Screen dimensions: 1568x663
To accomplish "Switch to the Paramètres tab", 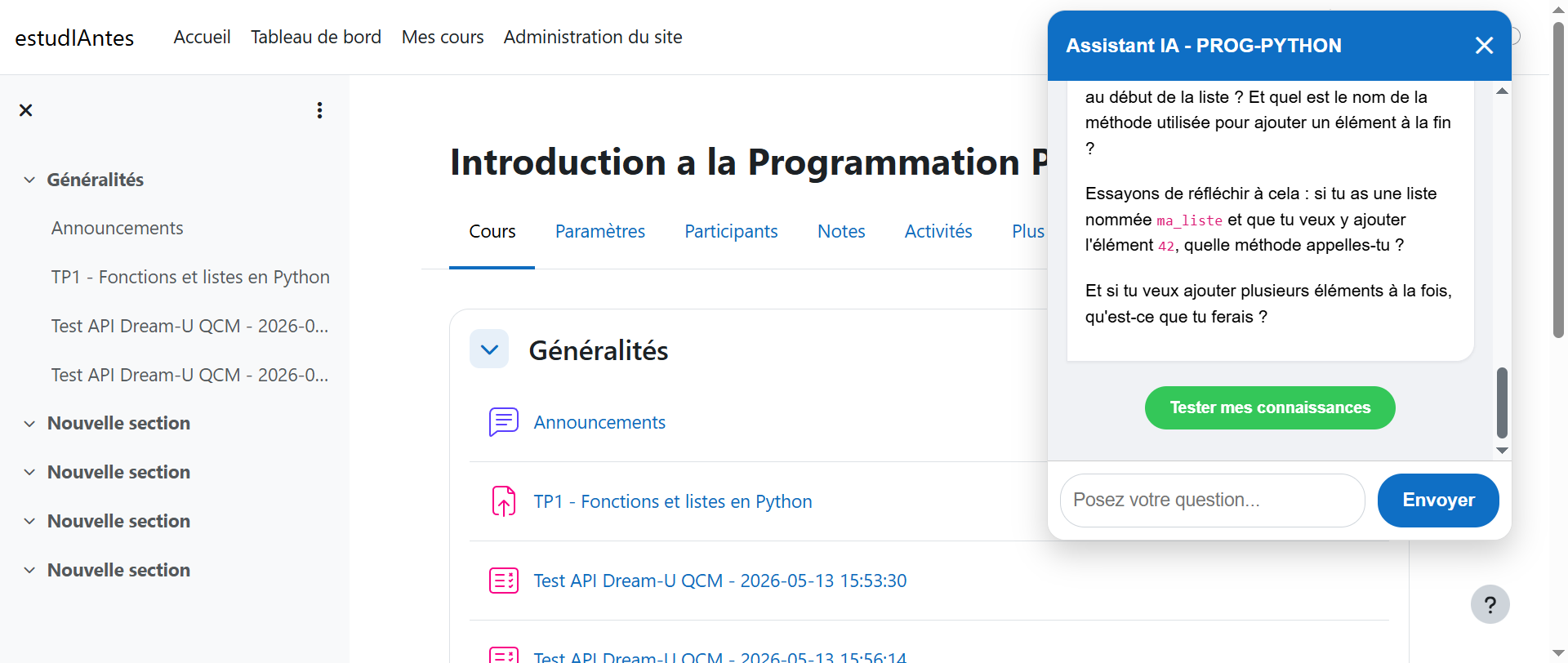I will pos(600,232).
